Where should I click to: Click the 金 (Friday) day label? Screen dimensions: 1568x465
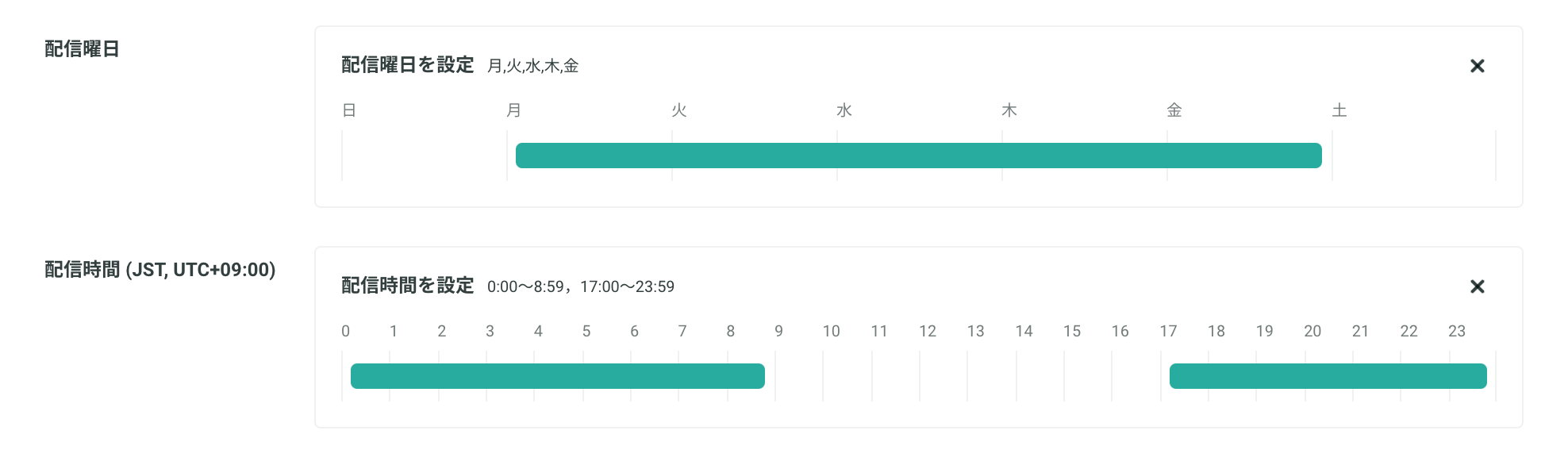coord(1174,110)
